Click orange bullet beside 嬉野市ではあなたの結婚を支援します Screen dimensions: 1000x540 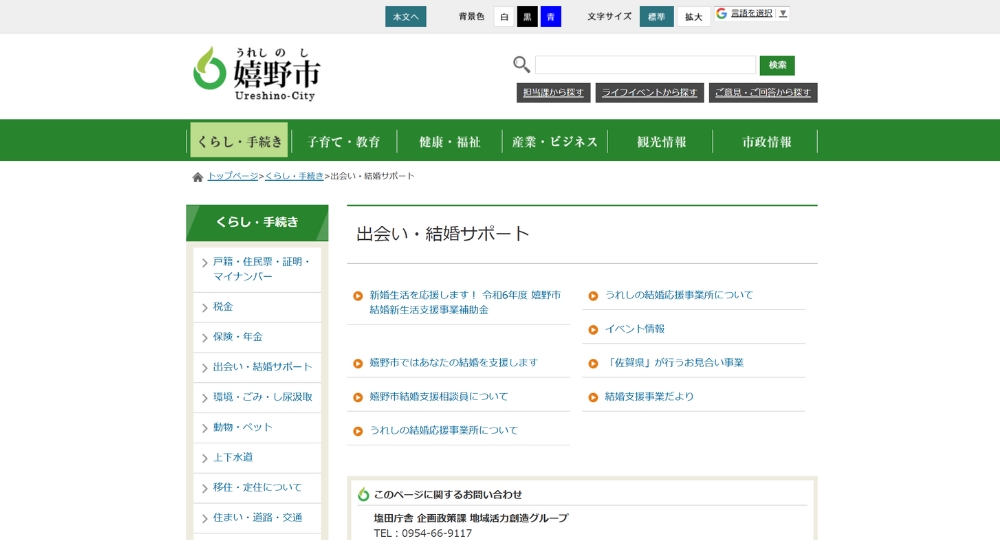(x=358, y=363)
